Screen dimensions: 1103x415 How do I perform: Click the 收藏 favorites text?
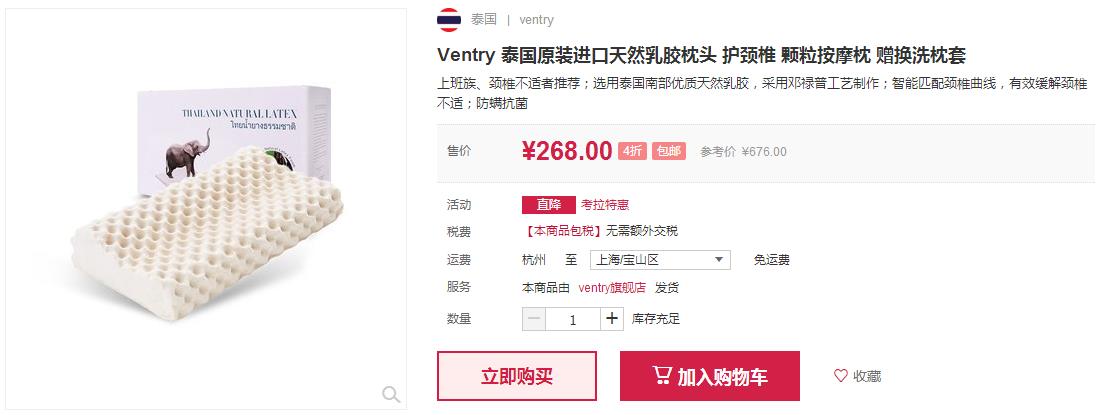pos(867,376)
